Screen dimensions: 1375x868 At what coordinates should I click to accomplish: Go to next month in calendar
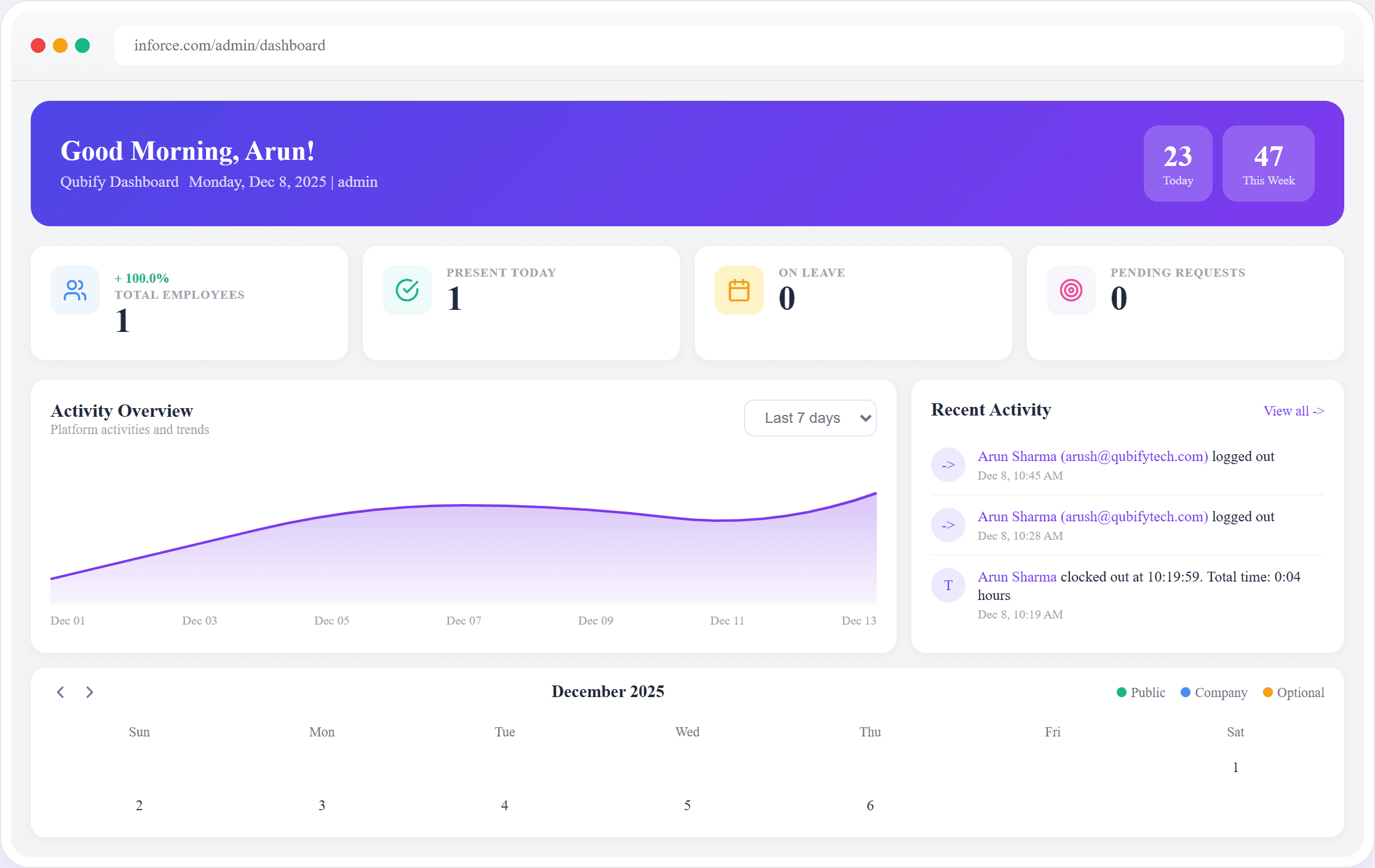coord(90,692)
